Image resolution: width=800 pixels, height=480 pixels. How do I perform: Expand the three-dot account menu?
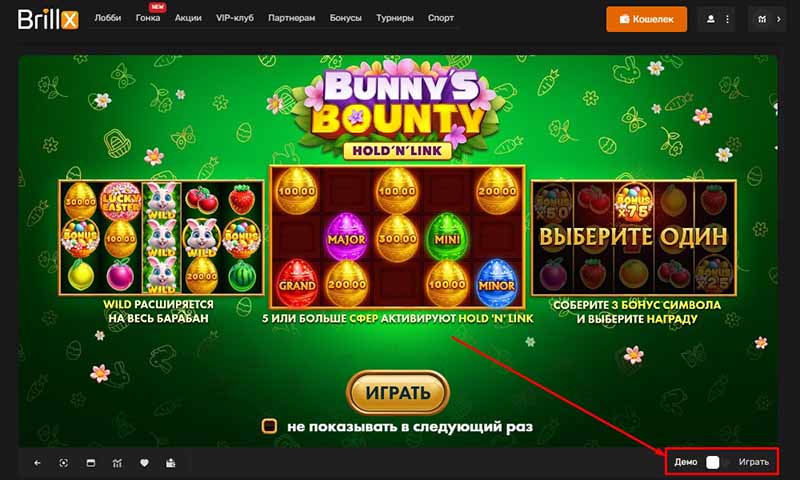point(728,19)
